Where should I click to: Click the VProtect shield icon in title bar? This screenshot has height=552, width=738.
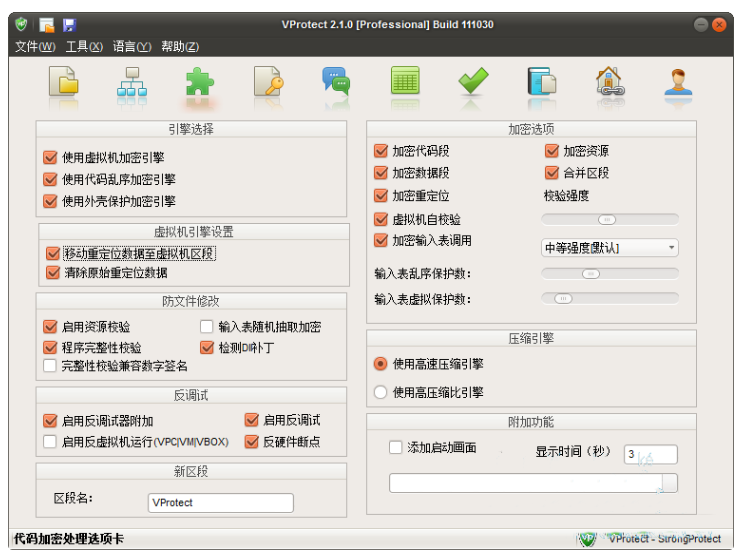pos(21,24)
